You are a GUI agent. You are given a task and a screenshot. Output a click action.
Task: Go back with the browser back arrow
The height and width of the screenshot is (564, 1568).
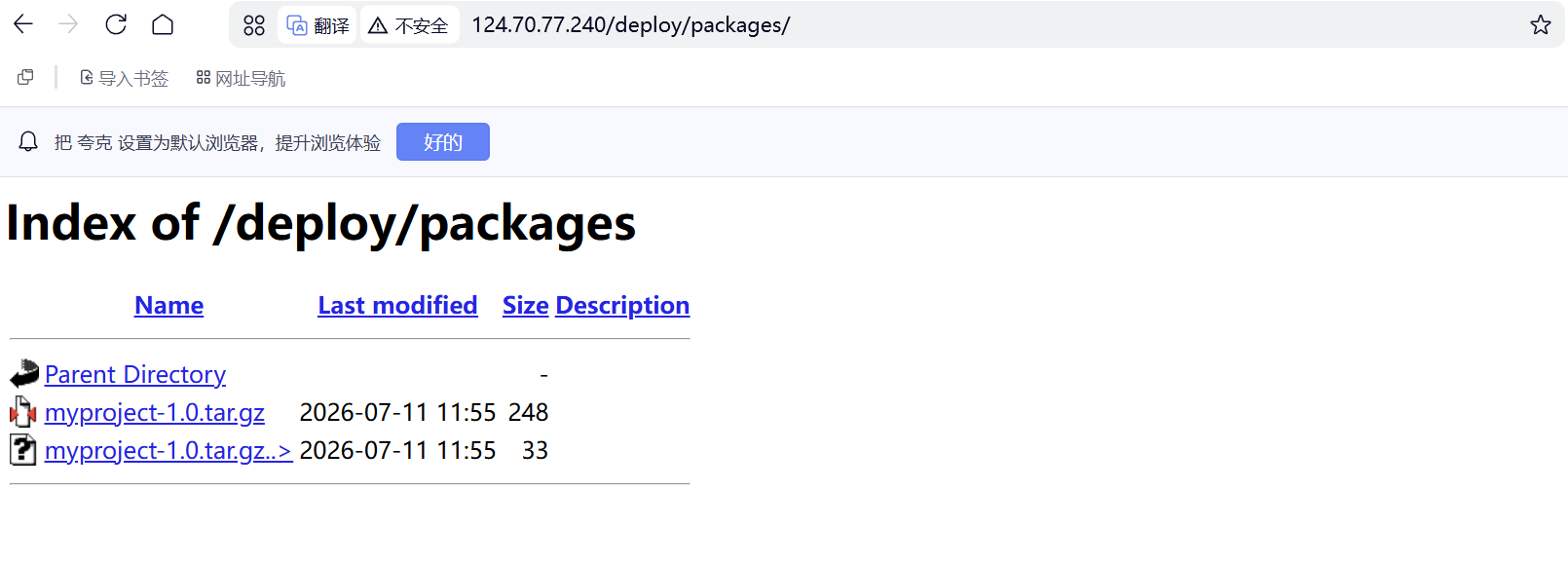click(23, 24)
